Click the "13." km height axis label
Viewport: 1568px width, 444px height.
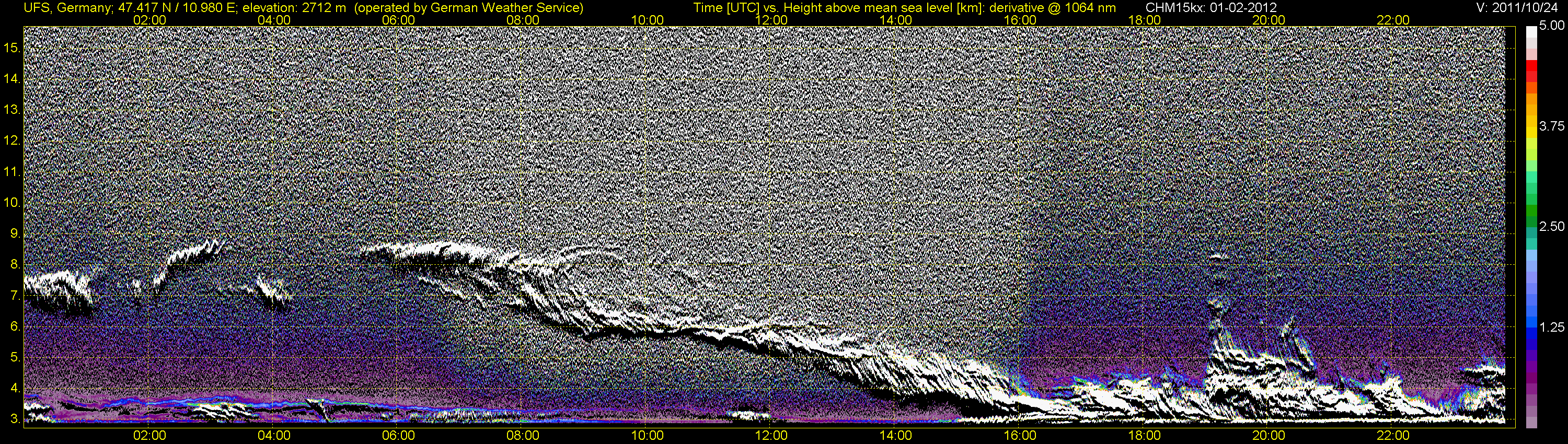12,110
